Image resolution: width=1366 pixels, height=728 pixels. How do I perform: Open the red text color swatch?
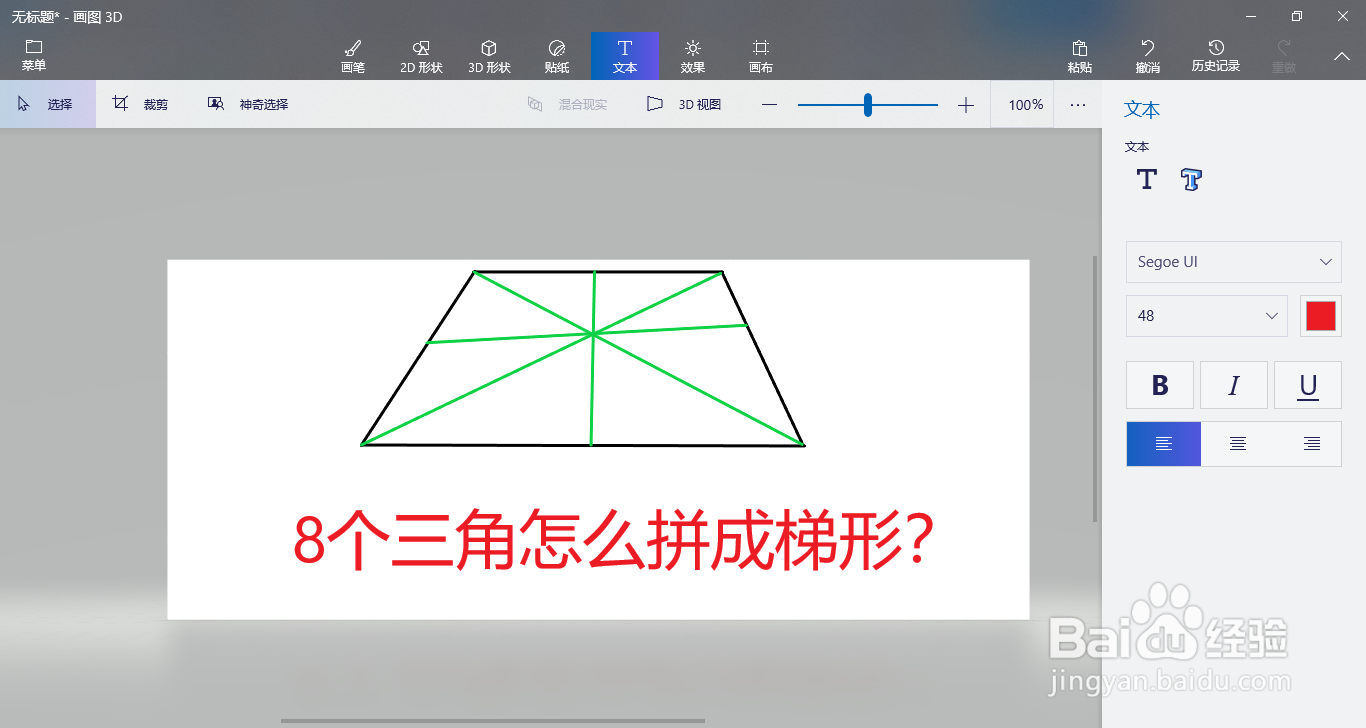(x=1321, y=316)
